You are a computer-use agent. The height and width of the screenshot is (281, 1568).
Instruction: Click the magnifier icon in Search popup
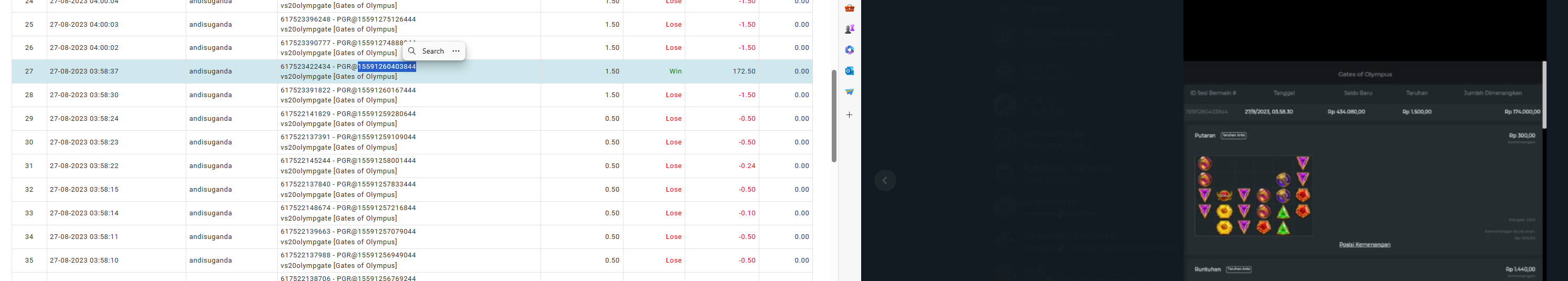coord(412,51)
